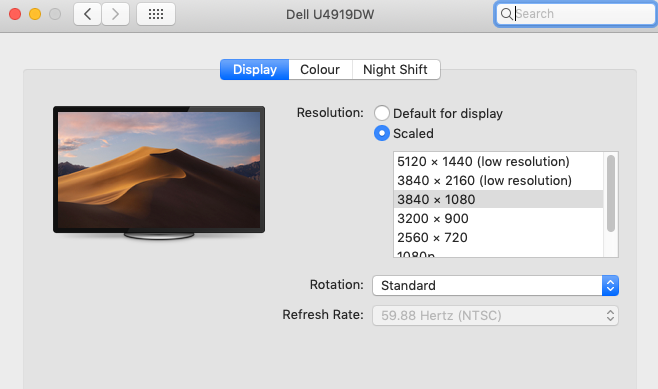Click the magnifying glass search icon
This screenshot has width=658, height=389.
pyautogui.click(x=507, y=14)
